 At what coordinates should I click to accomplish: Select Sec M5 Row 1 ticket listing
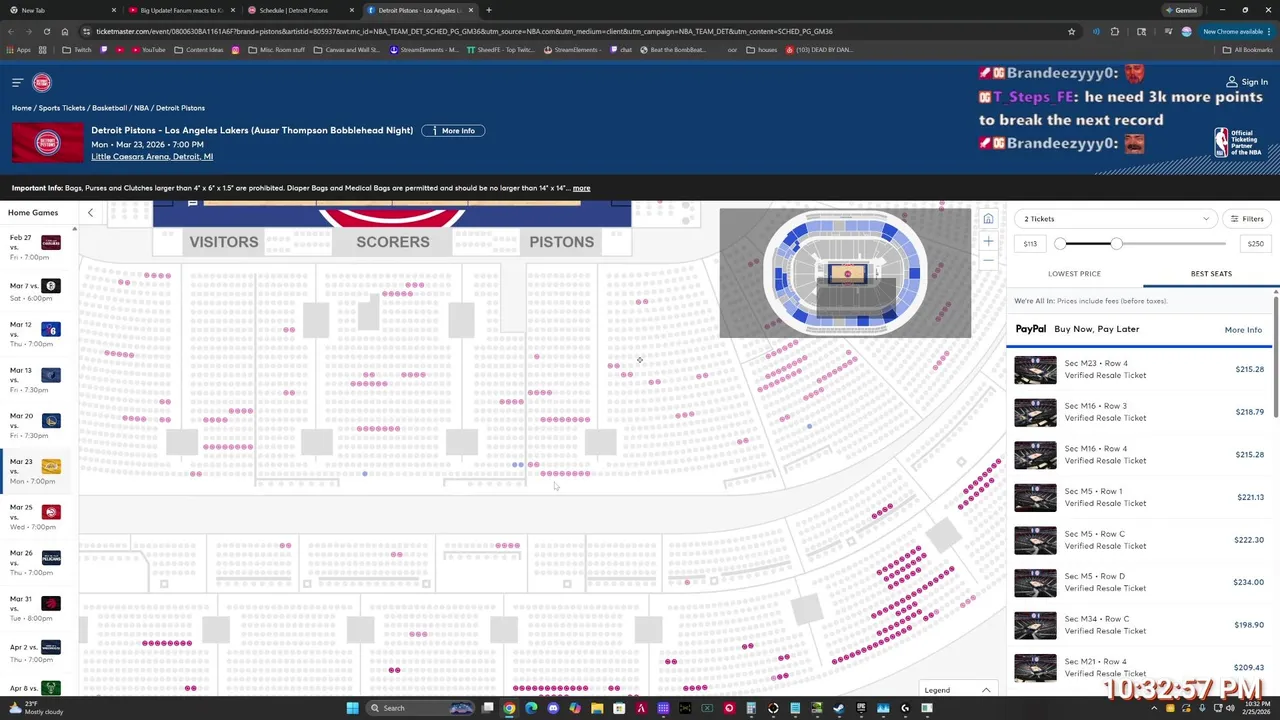tap(1140, 497)
